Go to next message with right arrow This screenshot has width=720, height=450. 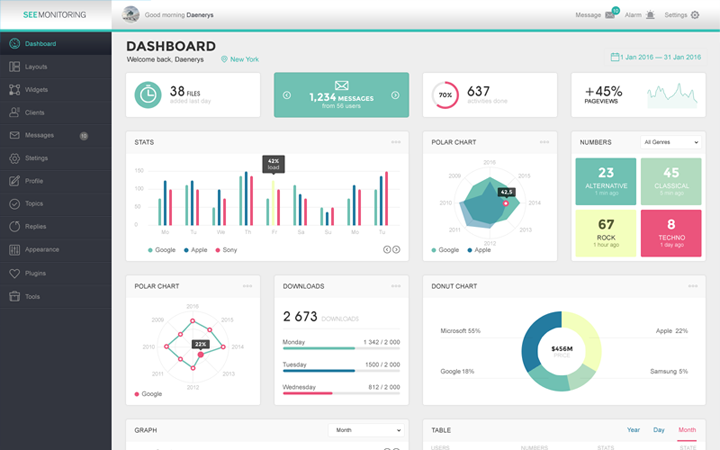pos(395,95)
